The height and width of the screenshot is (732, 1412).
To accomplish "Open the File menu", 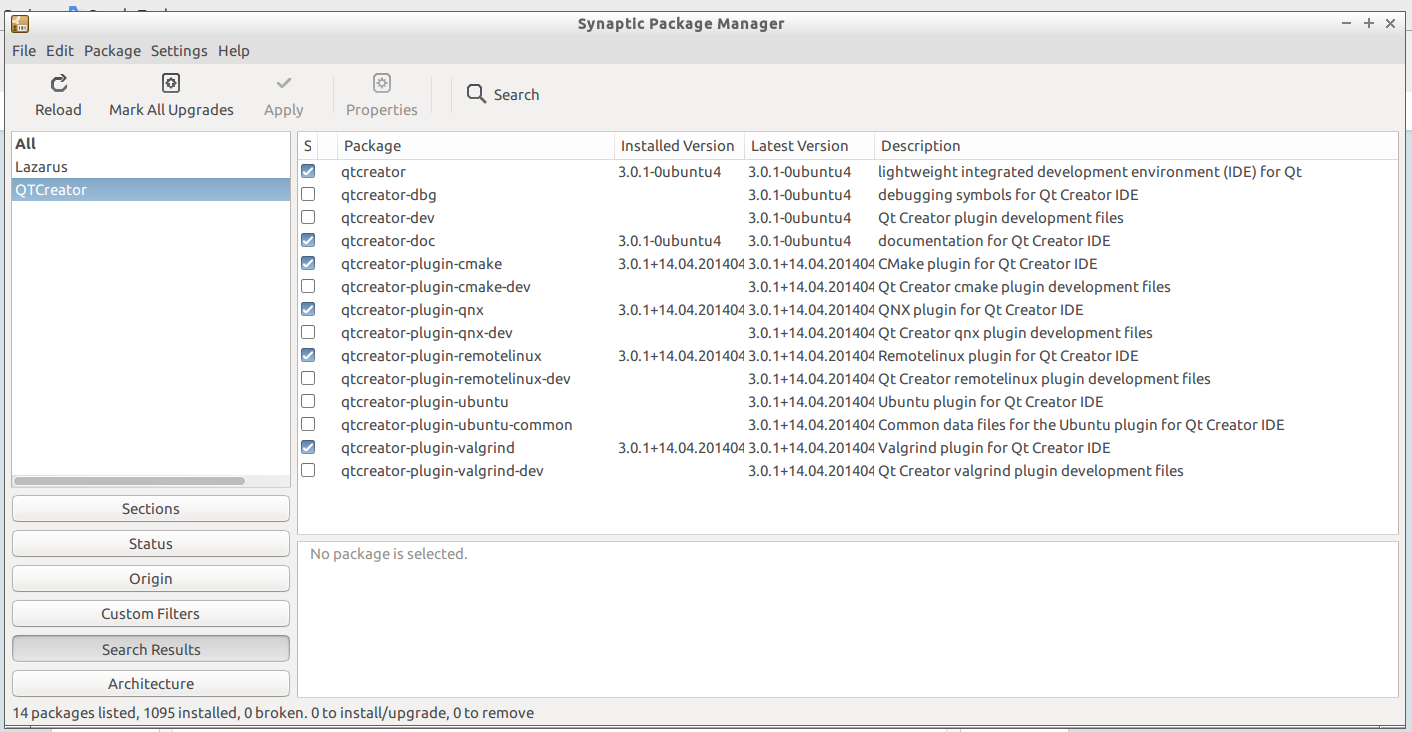I will [x=24, y=51].
